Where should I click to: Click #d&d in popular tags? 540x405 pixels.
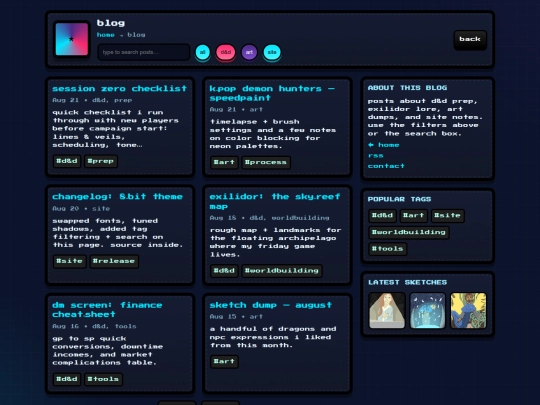pyautogui.click(x=382, y=215)
